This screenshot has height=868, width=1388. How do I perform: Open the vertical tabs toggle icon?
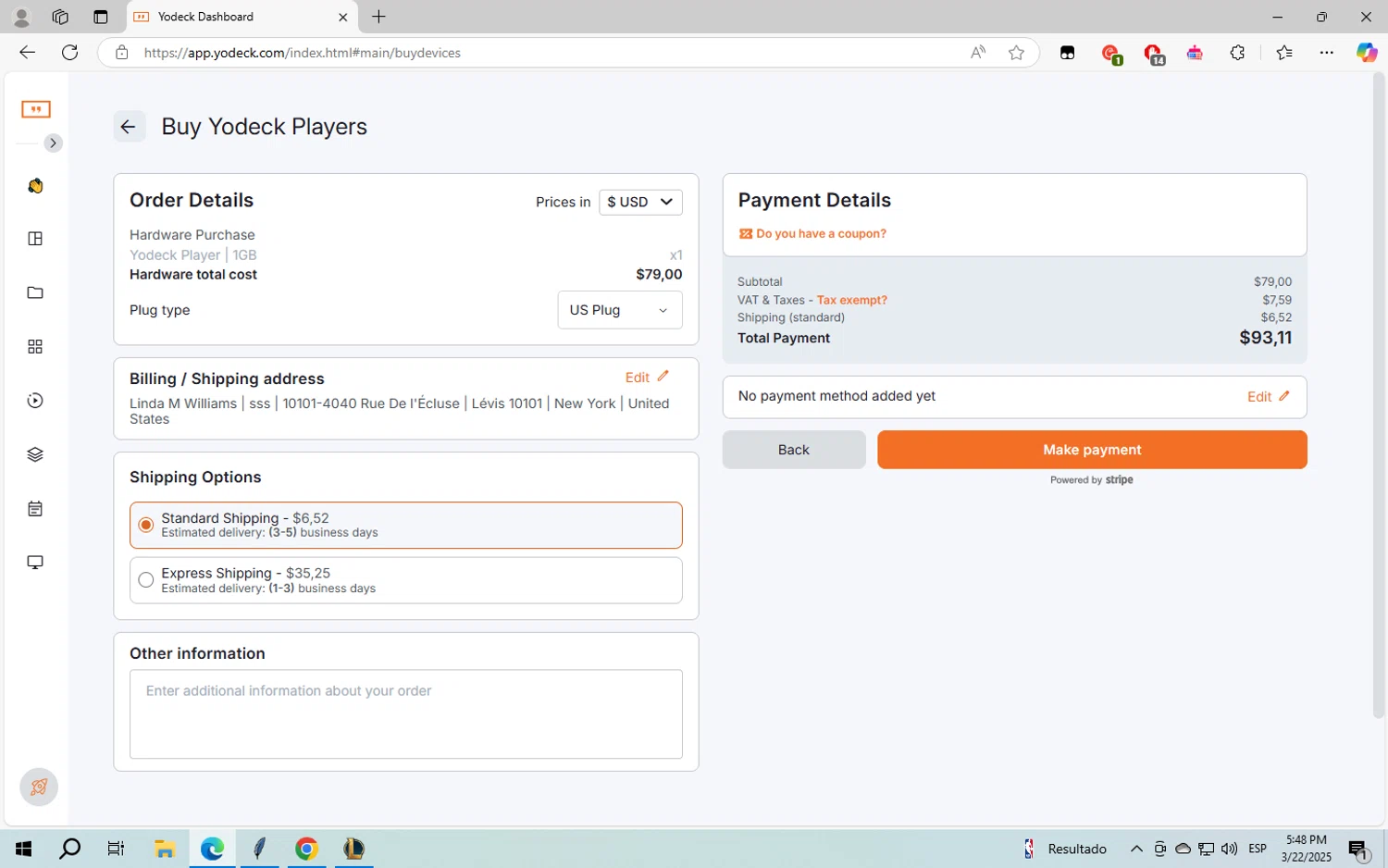101,17
